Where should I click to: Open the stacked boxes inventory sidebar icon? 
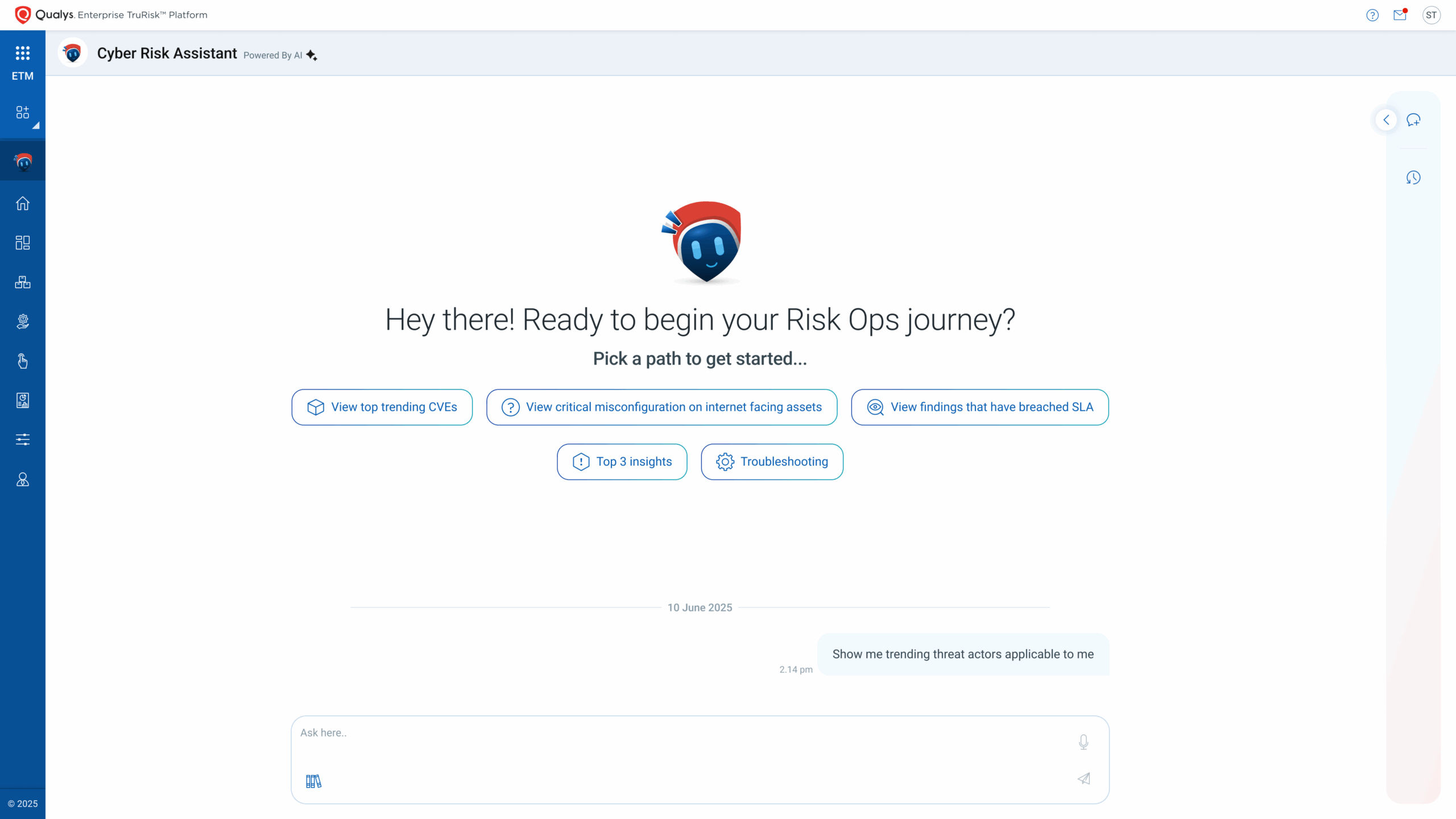(23, 282)
